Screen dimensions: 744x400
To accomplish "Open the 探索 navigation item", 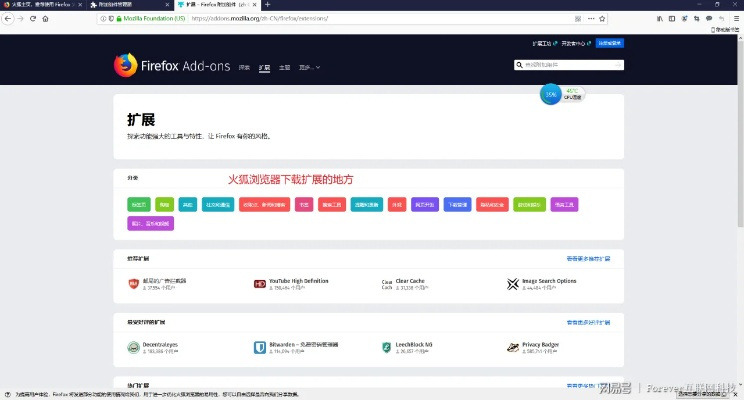I will [x=244, y=67].
